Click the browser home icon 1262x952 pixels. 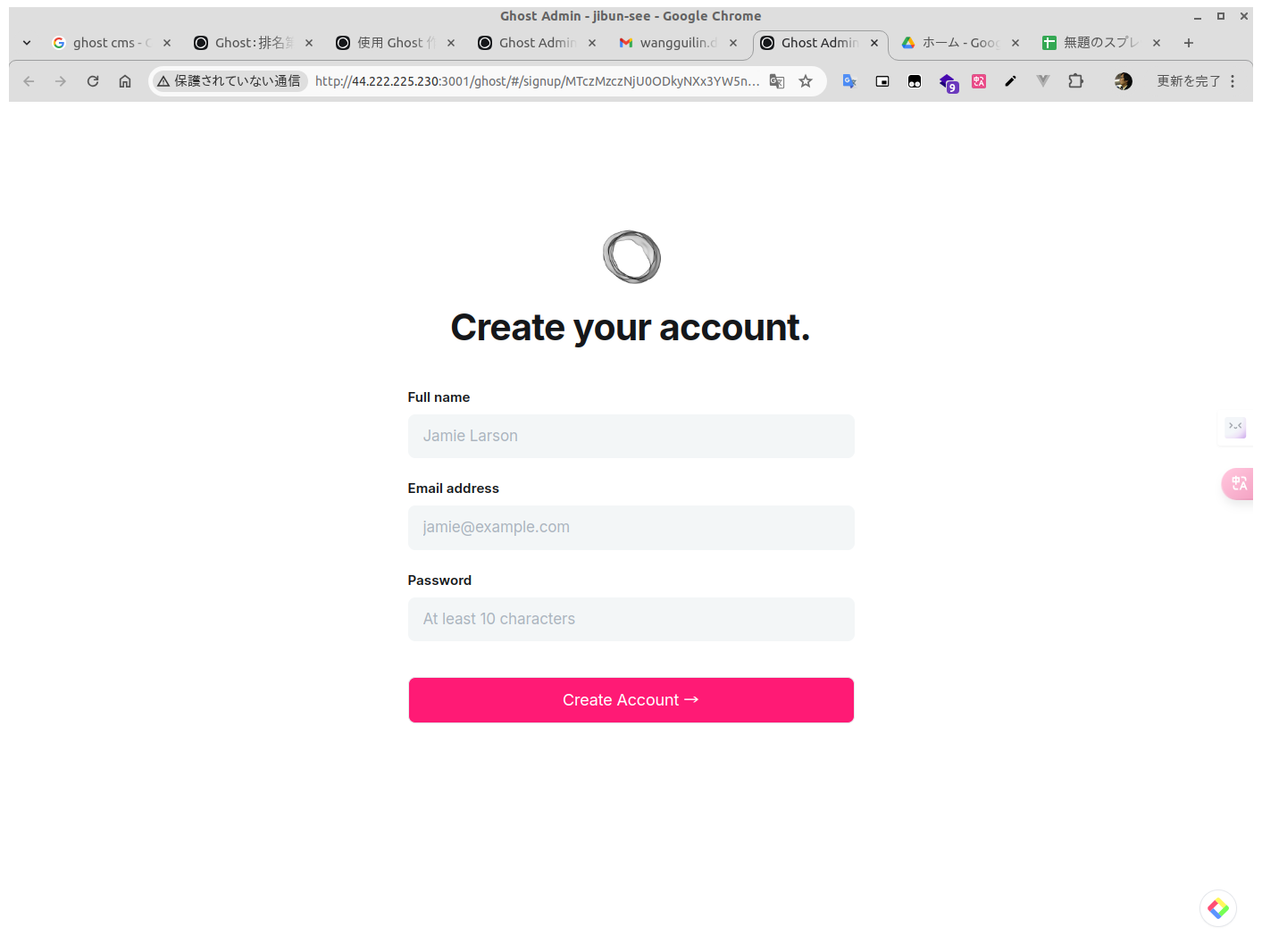pyautogui.click(x=125, y=81)
